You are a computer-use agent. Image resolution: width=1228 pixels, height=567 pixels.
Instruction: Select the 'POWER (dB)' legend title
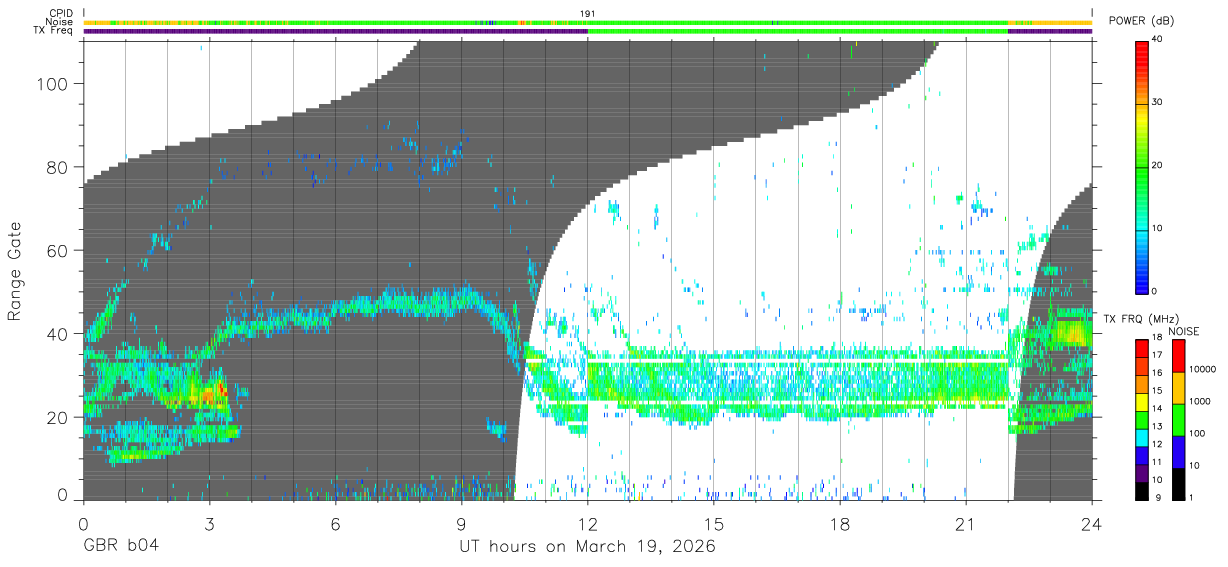pyautogui.click(x=1142, y=20)
